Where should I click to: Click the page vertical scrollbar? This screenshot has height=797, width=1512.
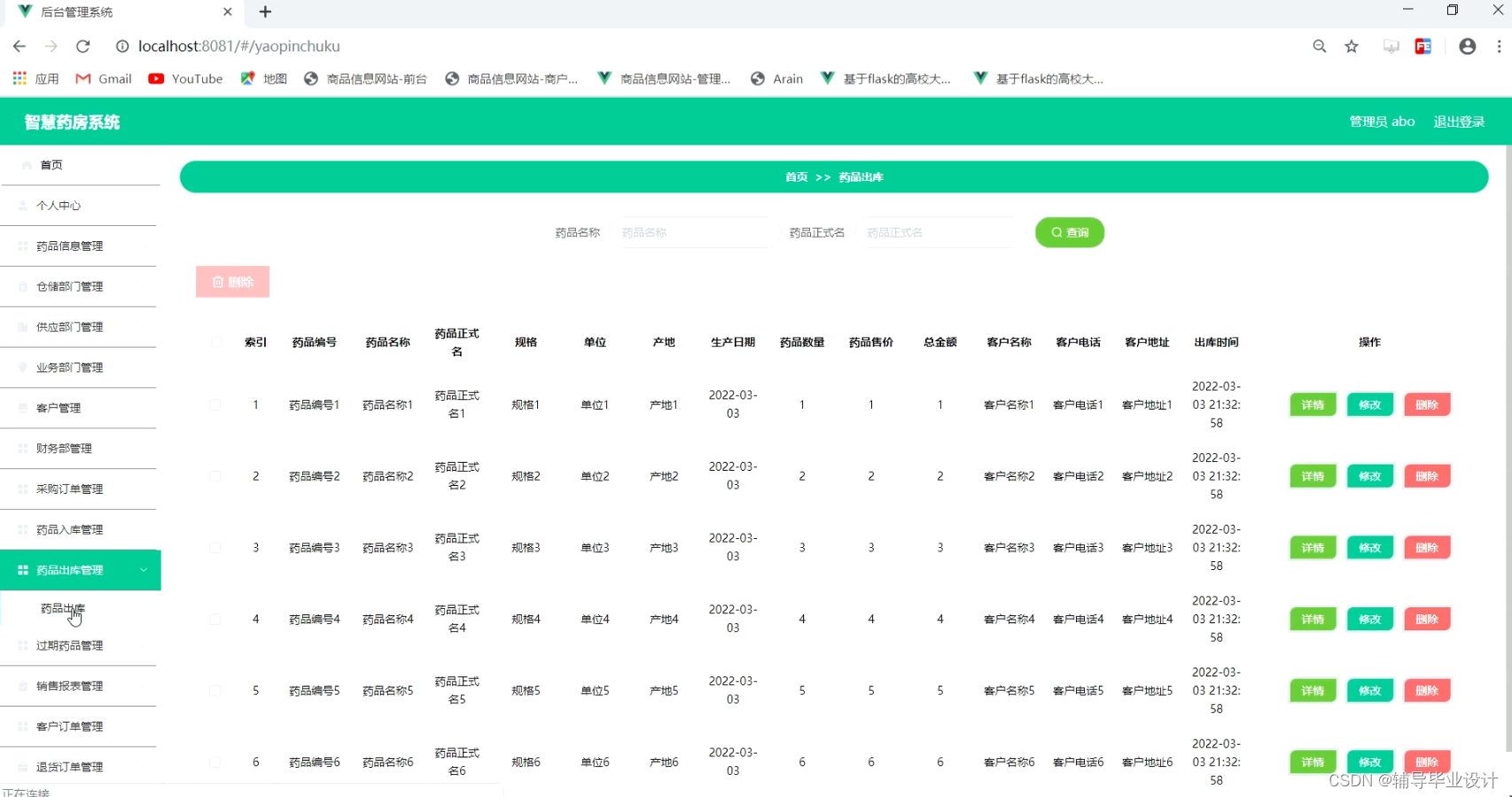pyautogui.click(x=1508, y=448)
